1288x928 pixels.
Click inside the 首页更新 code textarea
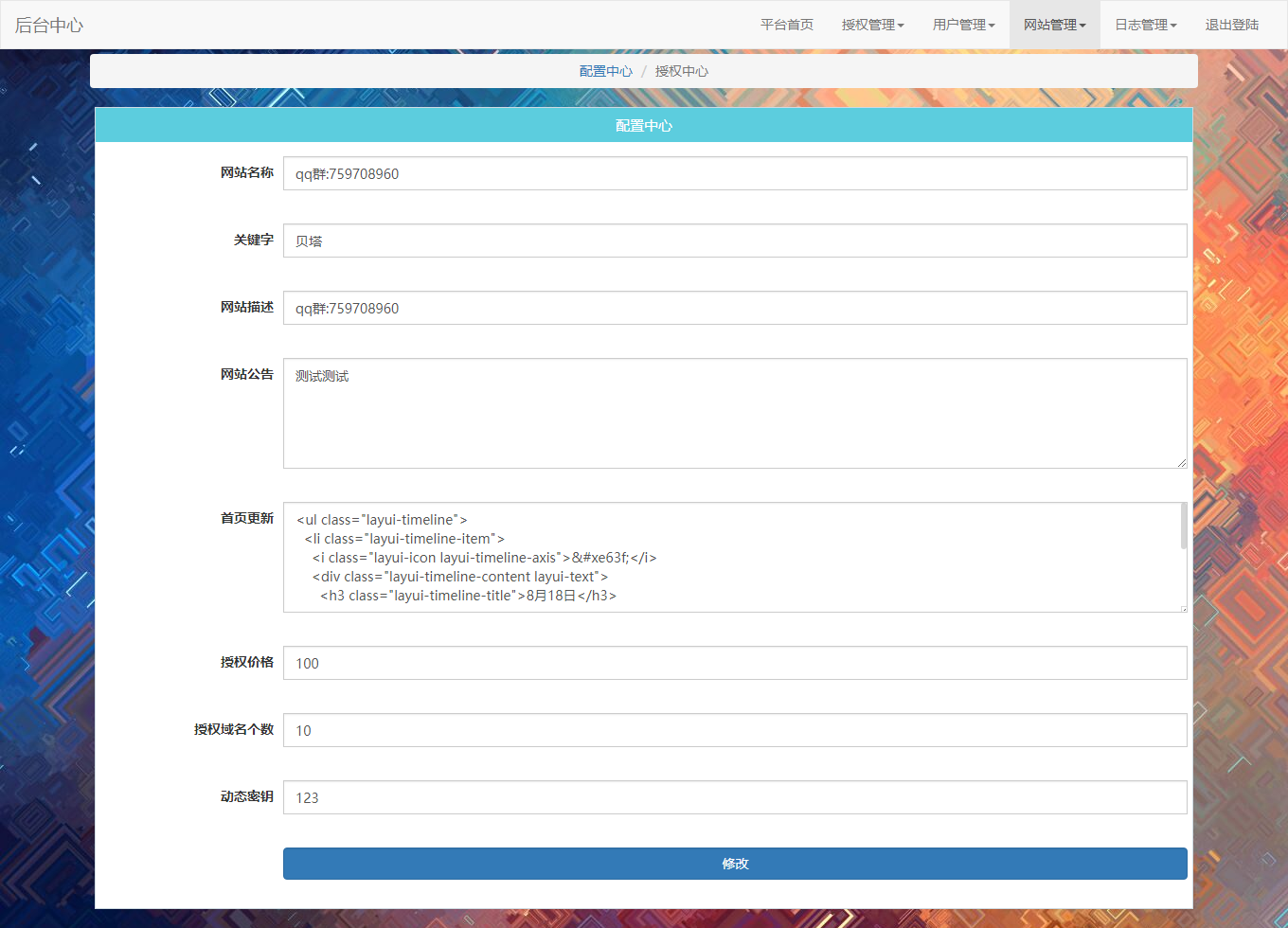pyautogui.click(x=729, y=557)
